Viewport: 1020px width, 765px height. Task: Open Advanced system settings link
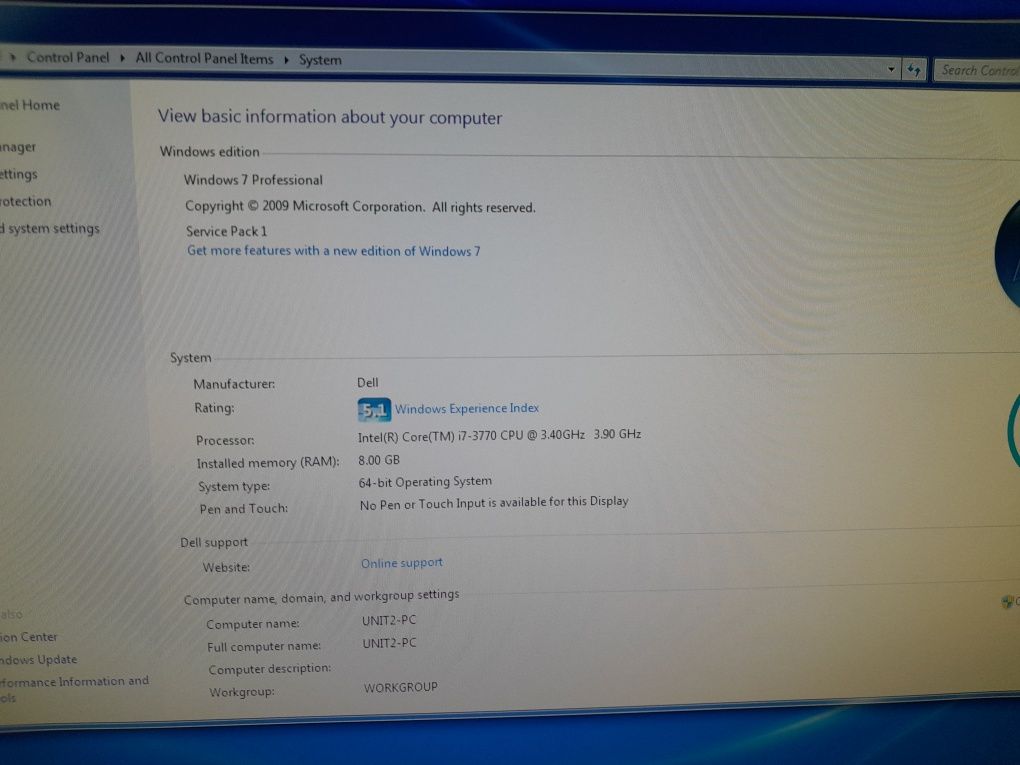49,228
